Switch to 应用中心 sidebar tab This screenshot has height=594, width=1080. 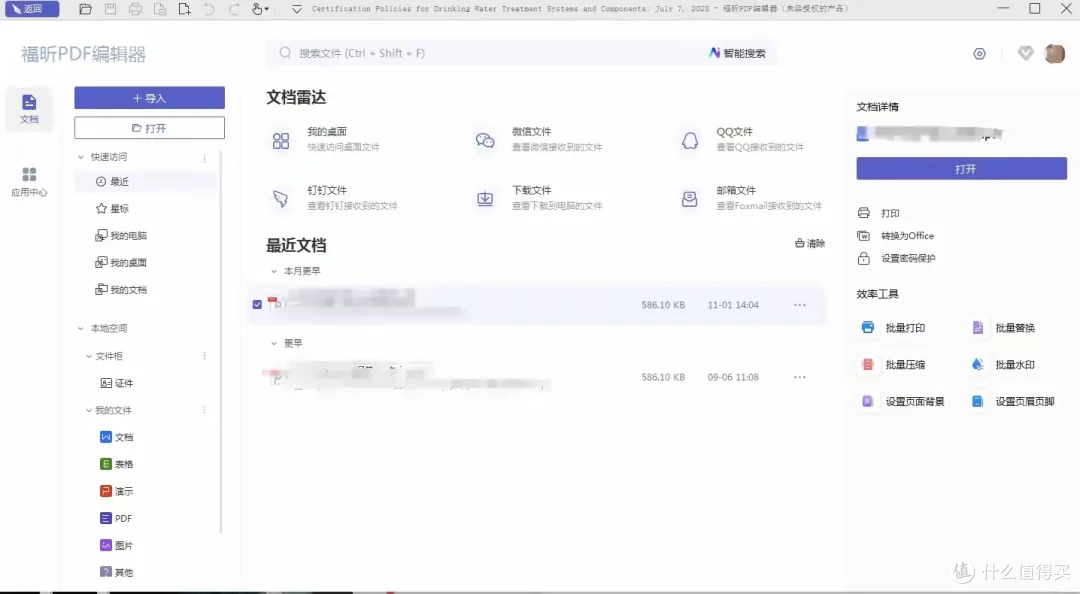click(x=29, y=182)
